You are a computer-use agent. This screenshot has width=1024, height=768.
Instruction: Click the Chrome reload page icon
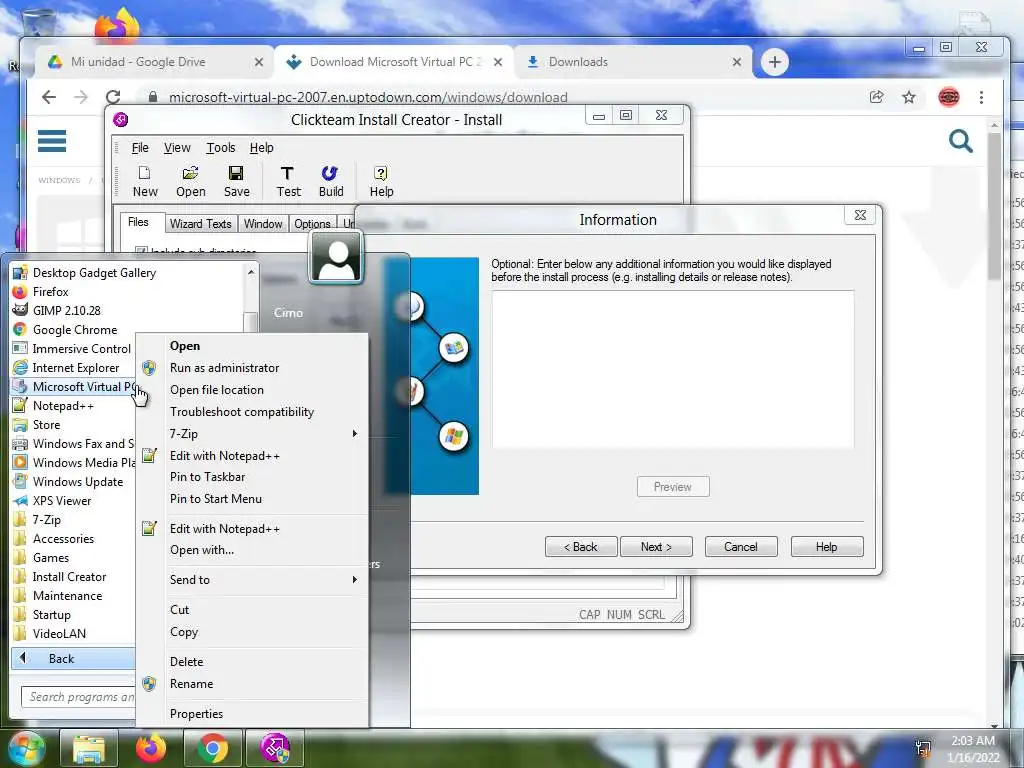(x=113, y=97)
